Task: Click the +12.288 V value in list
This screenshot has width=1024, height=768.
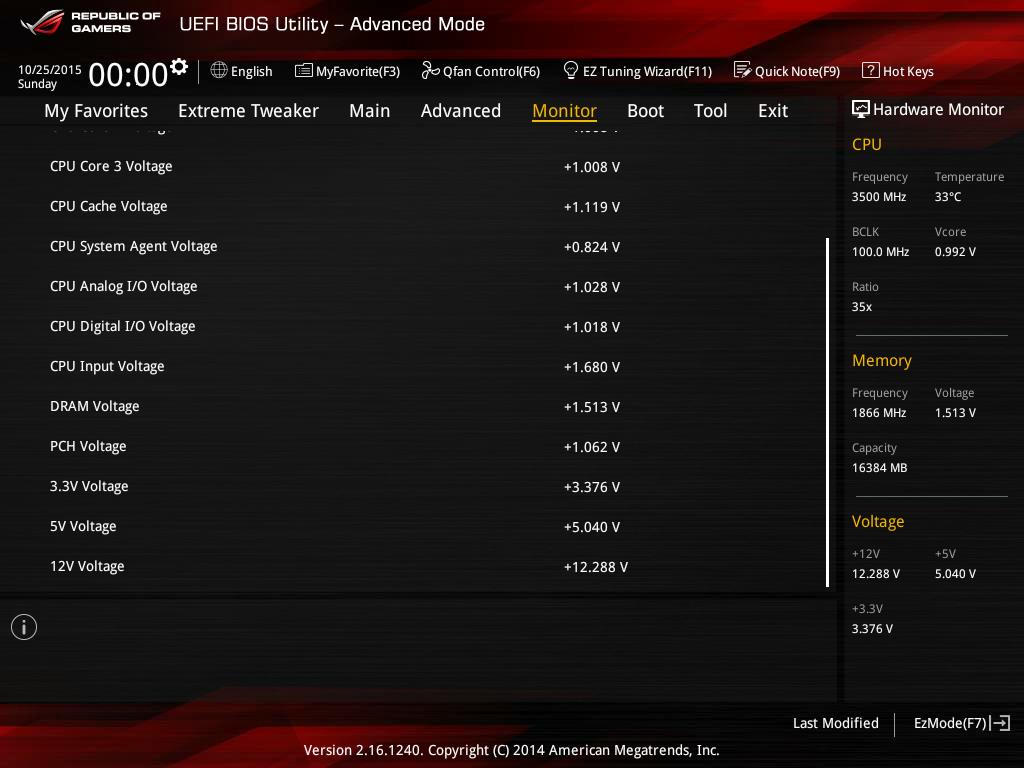Action: click(596, 567)
